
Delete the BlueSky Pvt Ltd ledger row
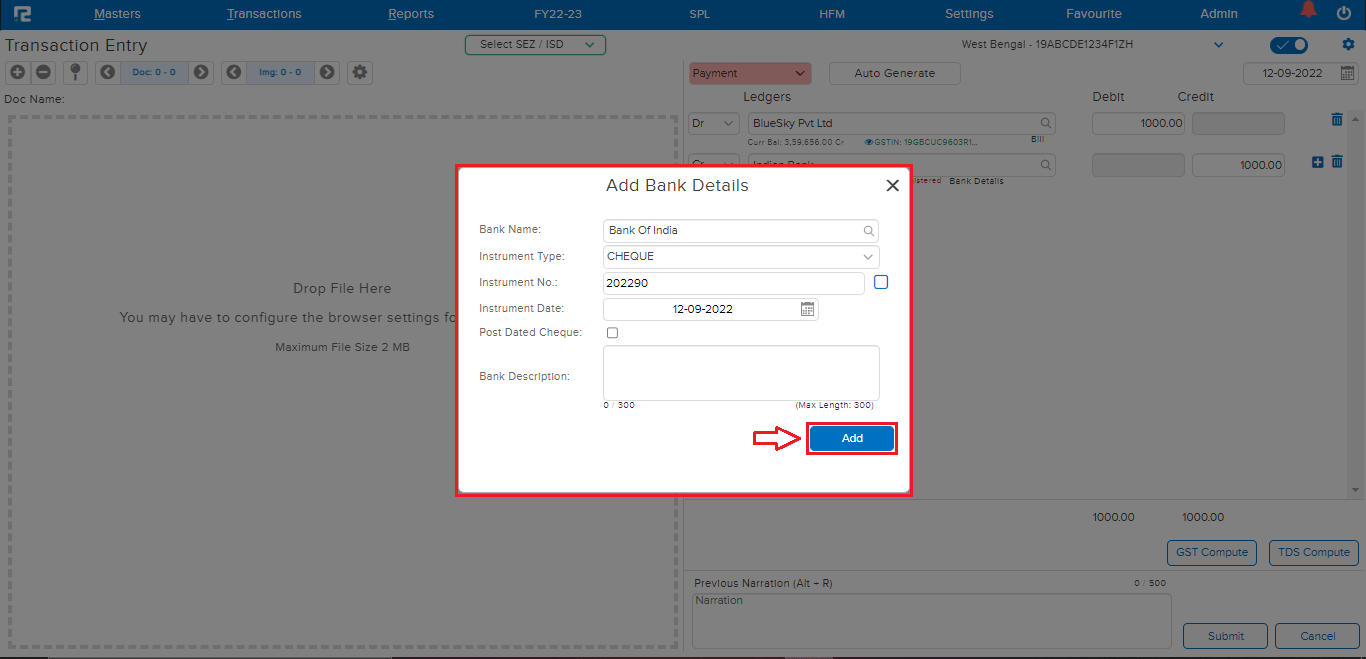click(1337, 119)
